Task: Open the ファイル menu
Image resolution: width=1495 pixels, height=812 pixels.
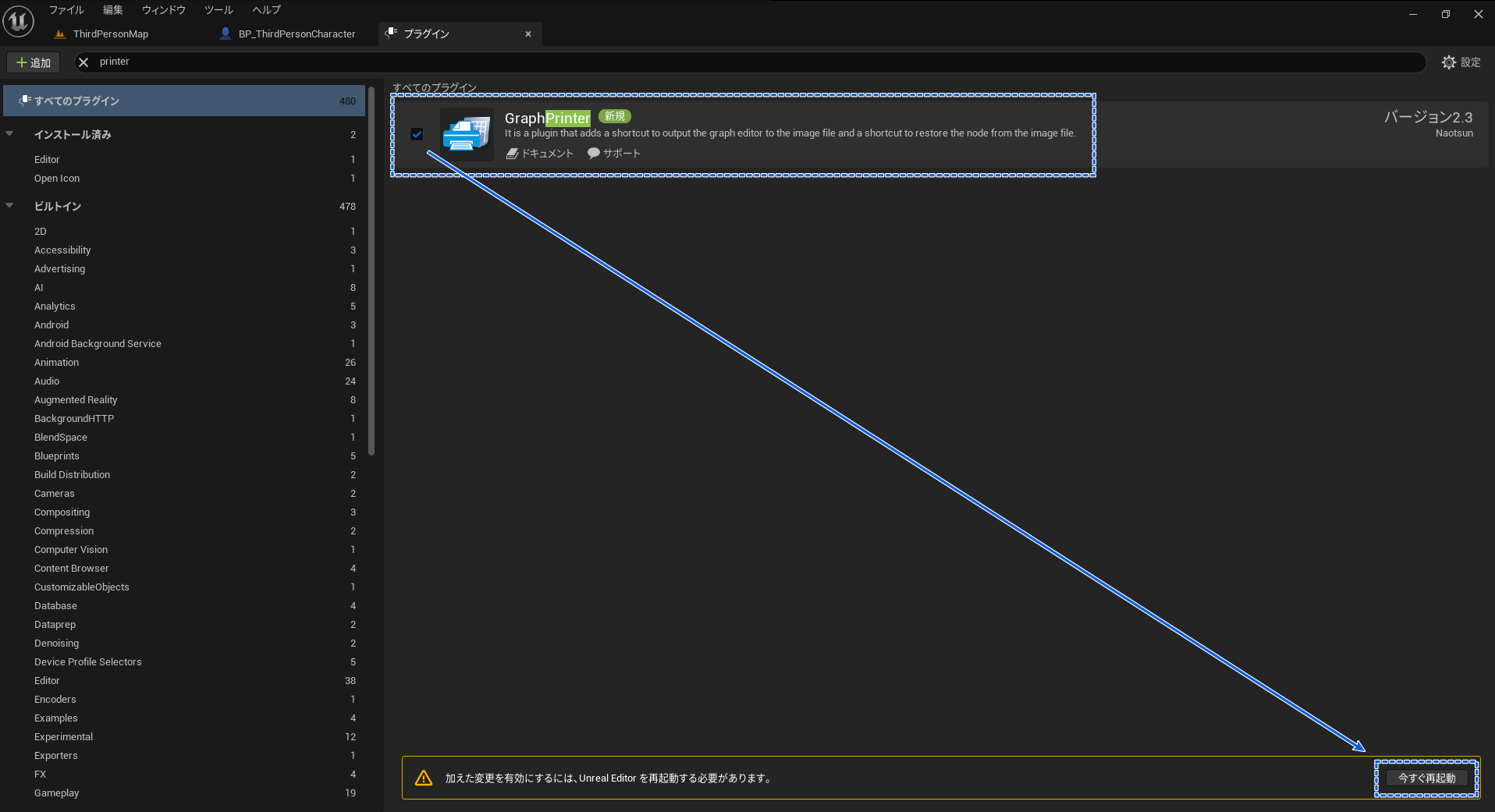Action: coord(66,10)
